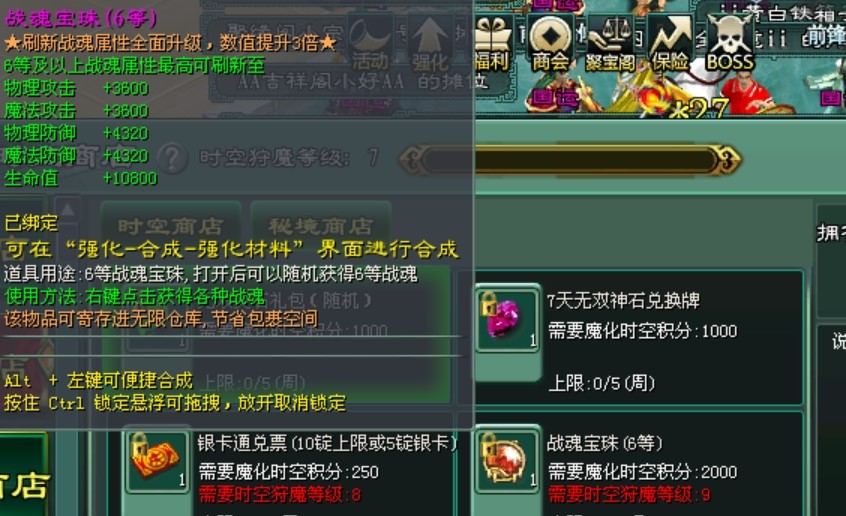Select the 7天无双神石兑换牌 purple gem item
The width and height of the screenshot is (846, 516).
pyautogui.click(x=506, y=319)
